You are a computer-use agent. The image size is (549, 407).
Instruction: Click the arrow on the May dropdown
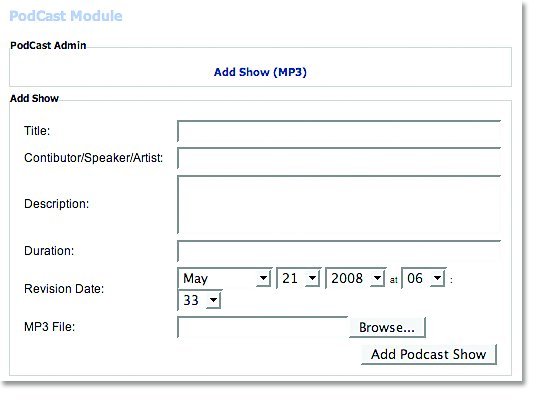point(263,279)
